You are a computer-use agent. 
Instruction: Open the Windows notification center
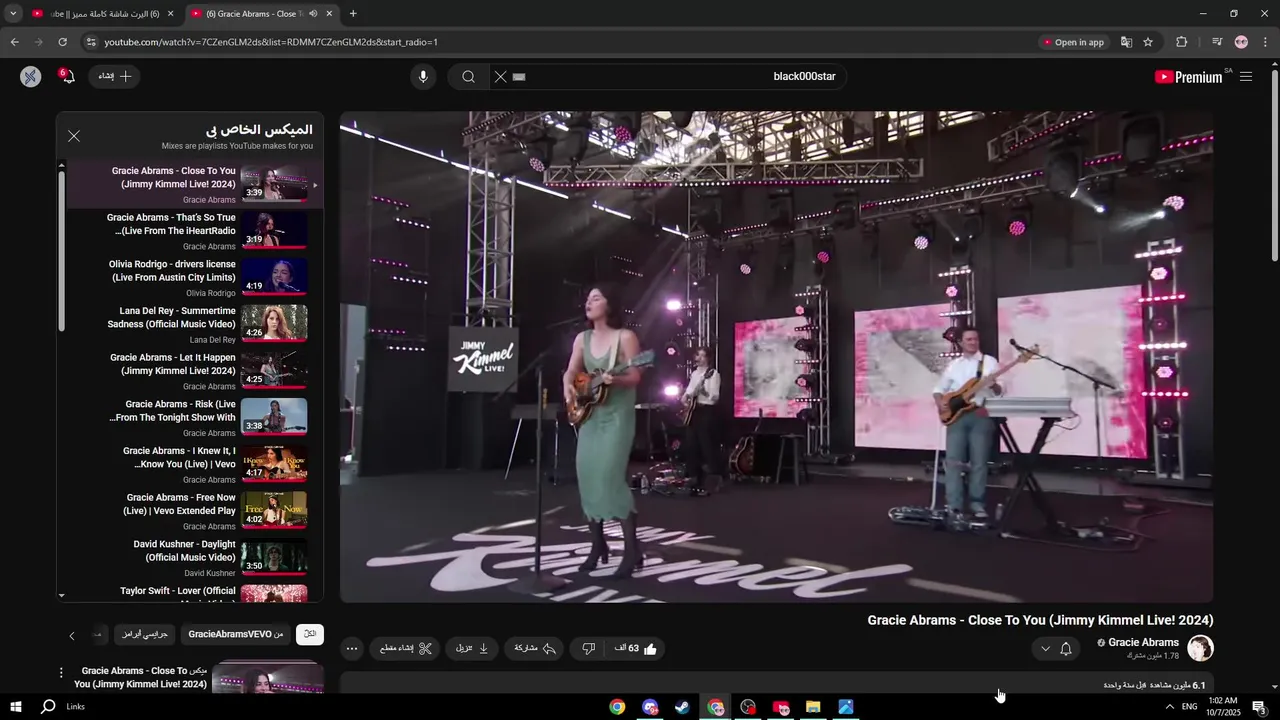[1260, 707]
